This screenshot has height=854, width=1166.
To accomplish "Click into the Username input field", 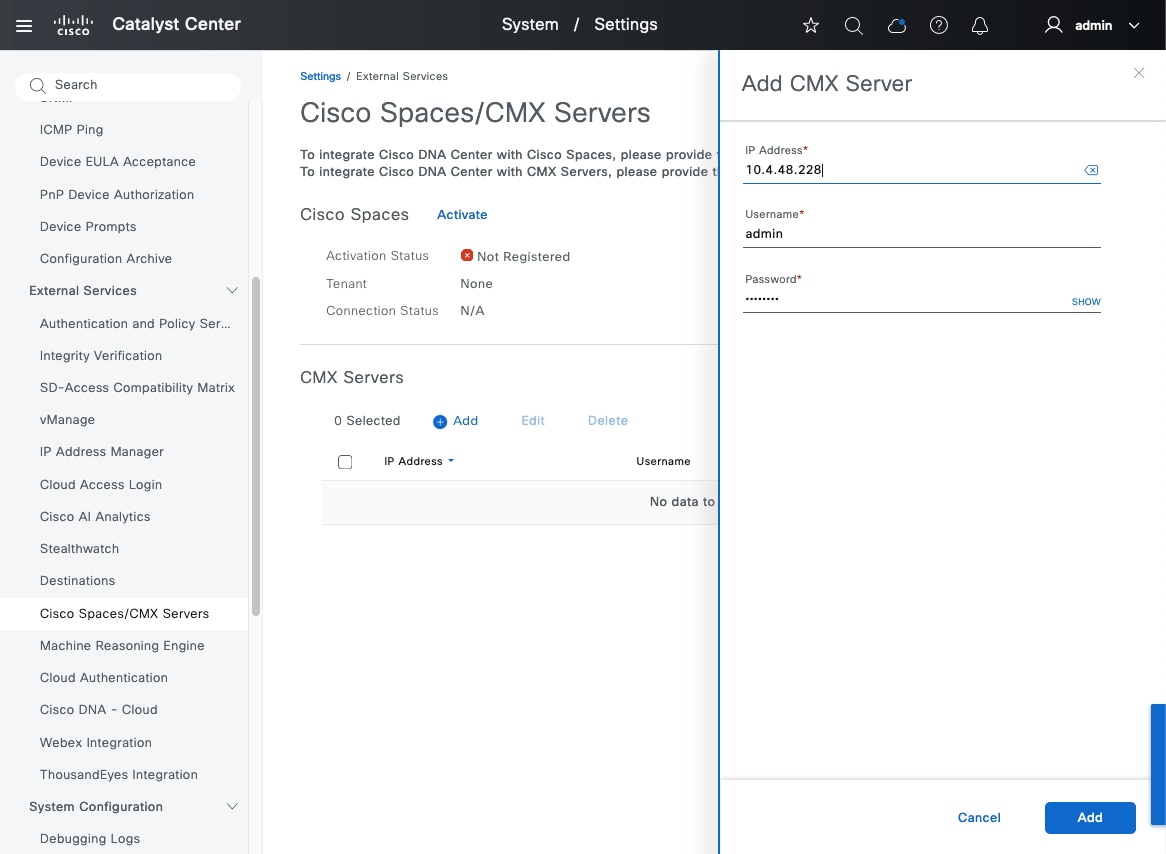I will [x=920, y=234].
